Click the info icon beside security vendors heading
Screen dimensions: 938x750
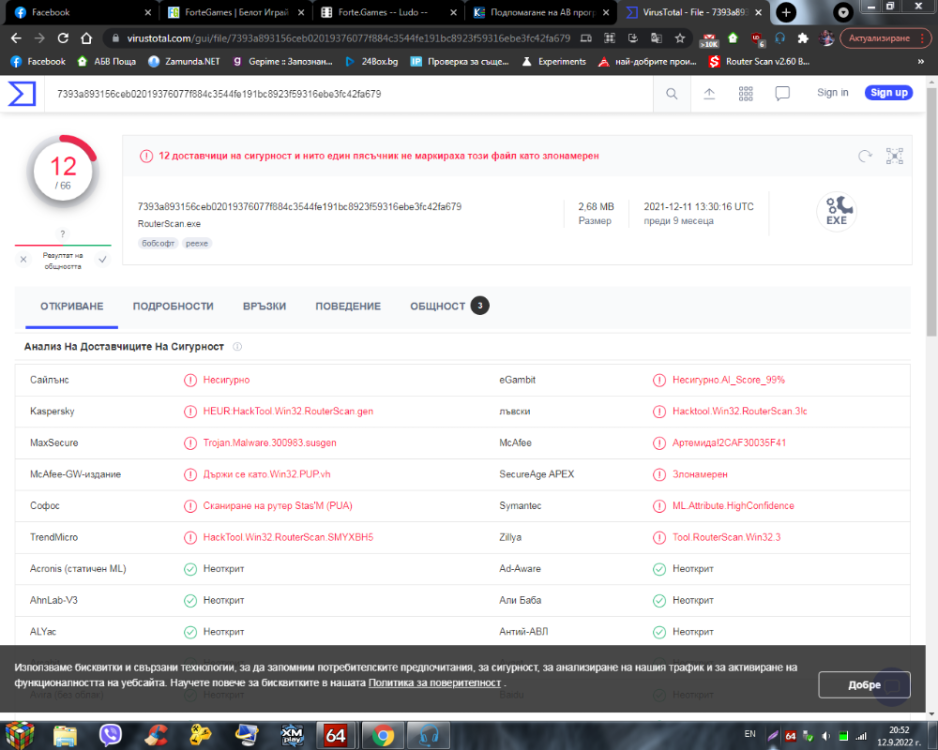pyautogui.click(x=237, y=347)
